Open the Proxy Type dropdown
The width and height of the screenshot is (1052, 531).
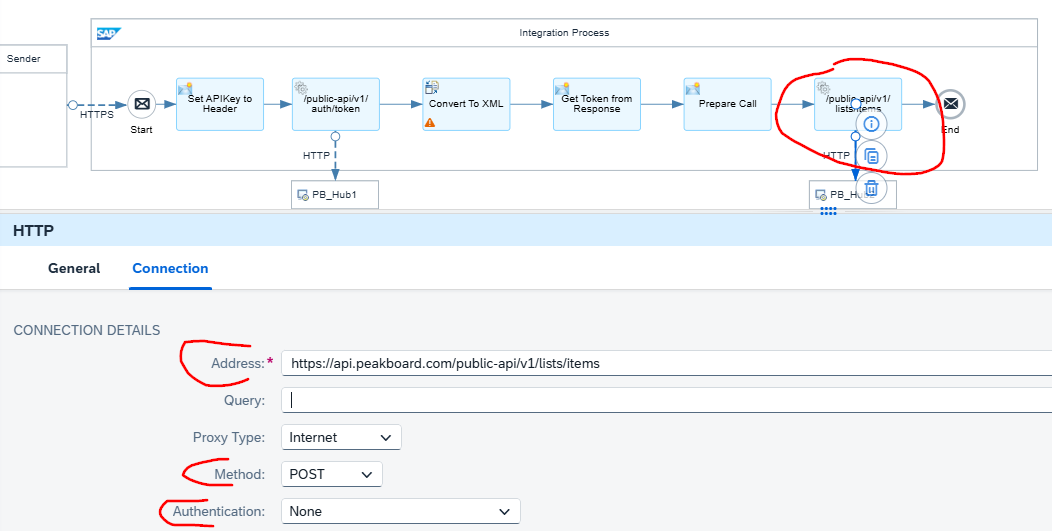click(341, 437)
